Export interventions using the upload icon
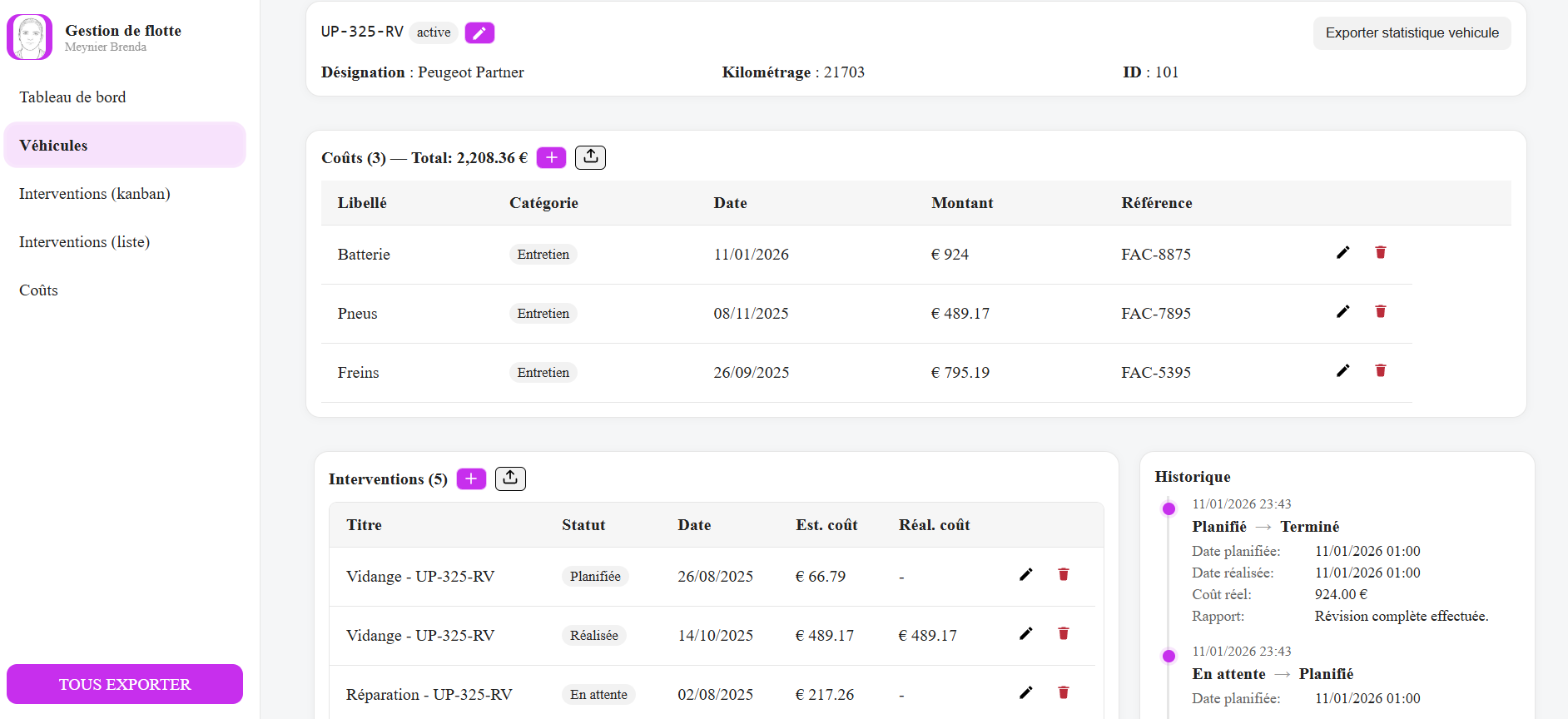Viewport: 1568px width, 719px height. click(x=510, y=479)
